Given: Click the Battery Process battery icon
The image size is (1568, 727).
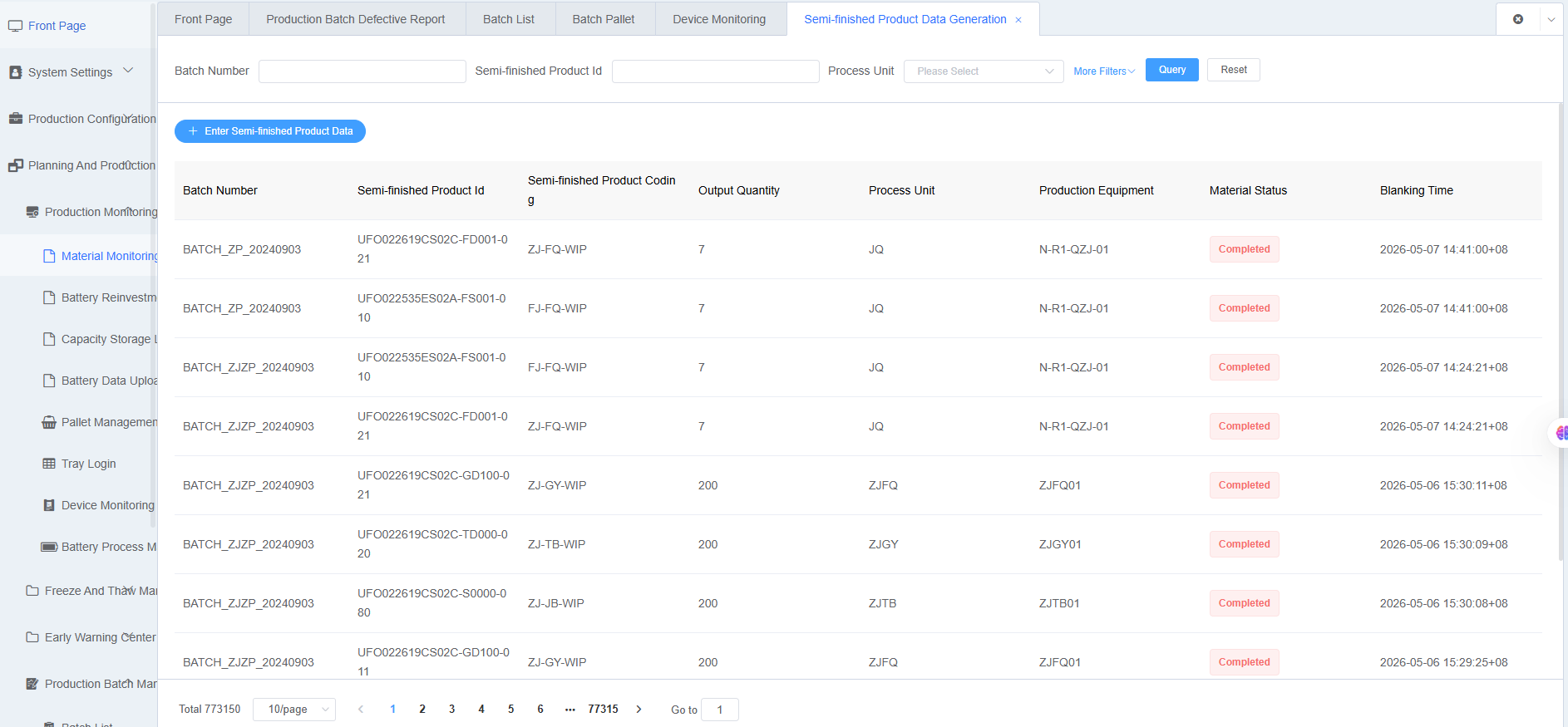Looking at the screenshot, I should (x=49, y=547).
